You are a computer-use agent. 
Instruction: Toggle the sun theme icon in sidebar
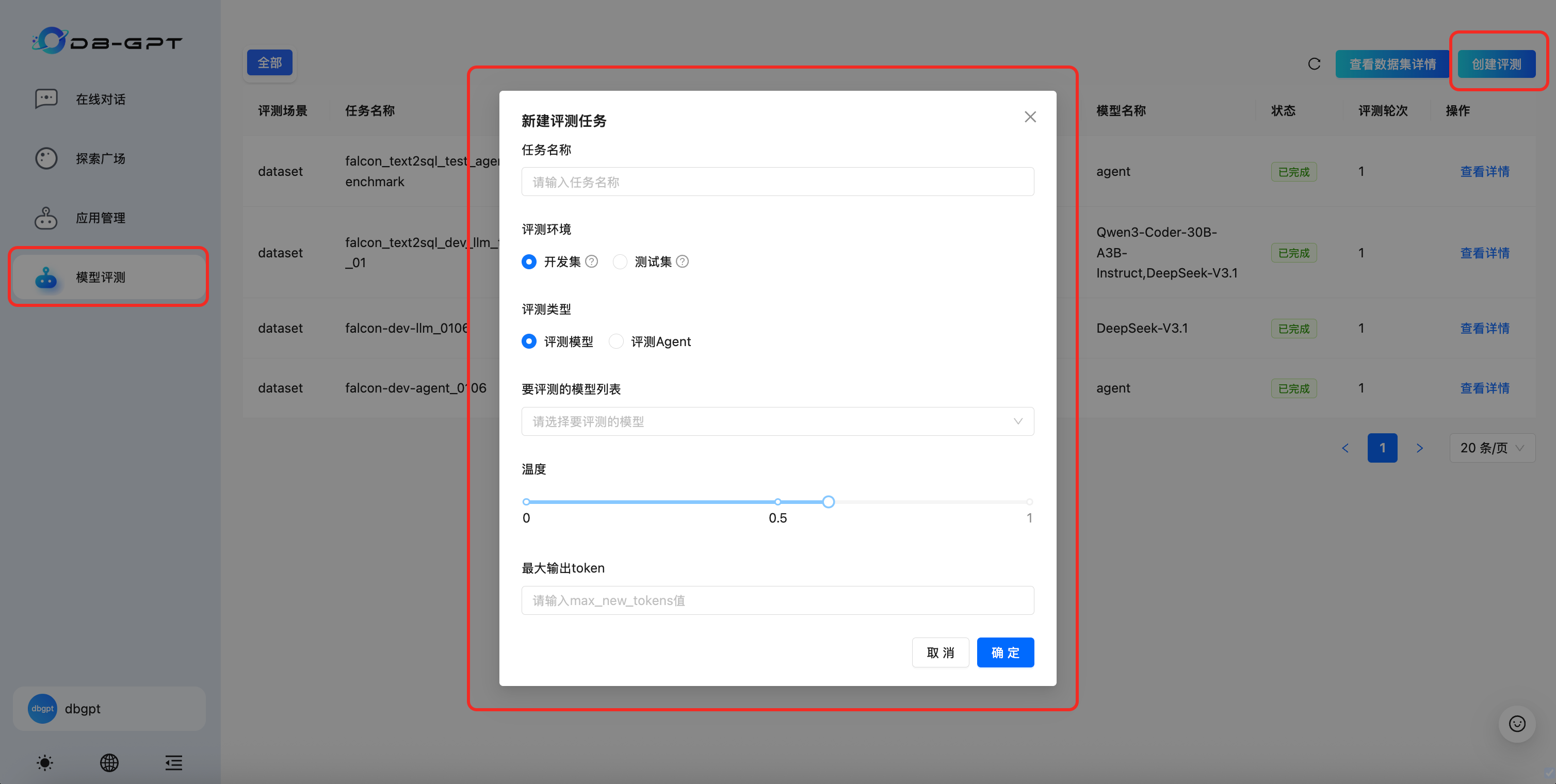point(45,762)
